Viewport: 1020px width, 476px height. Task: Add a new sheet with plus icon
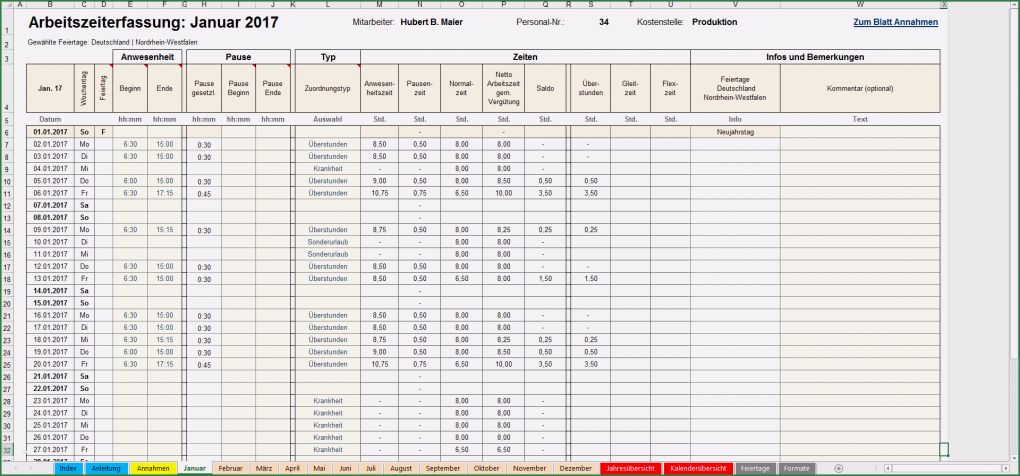[839, 468]
